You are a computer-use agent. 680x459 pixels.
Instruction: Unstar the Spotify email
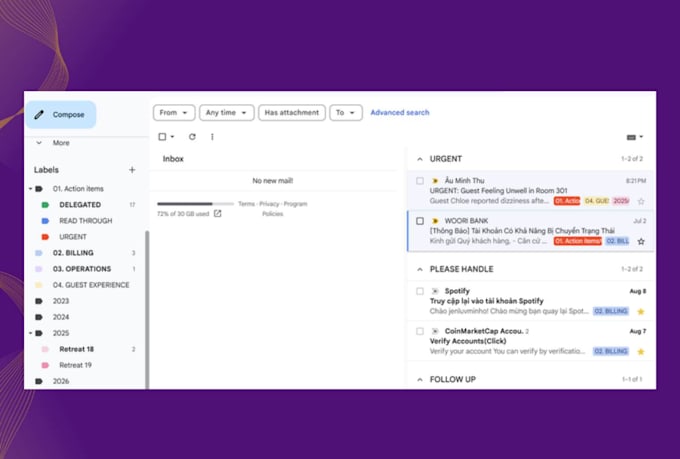coord(641,311)
